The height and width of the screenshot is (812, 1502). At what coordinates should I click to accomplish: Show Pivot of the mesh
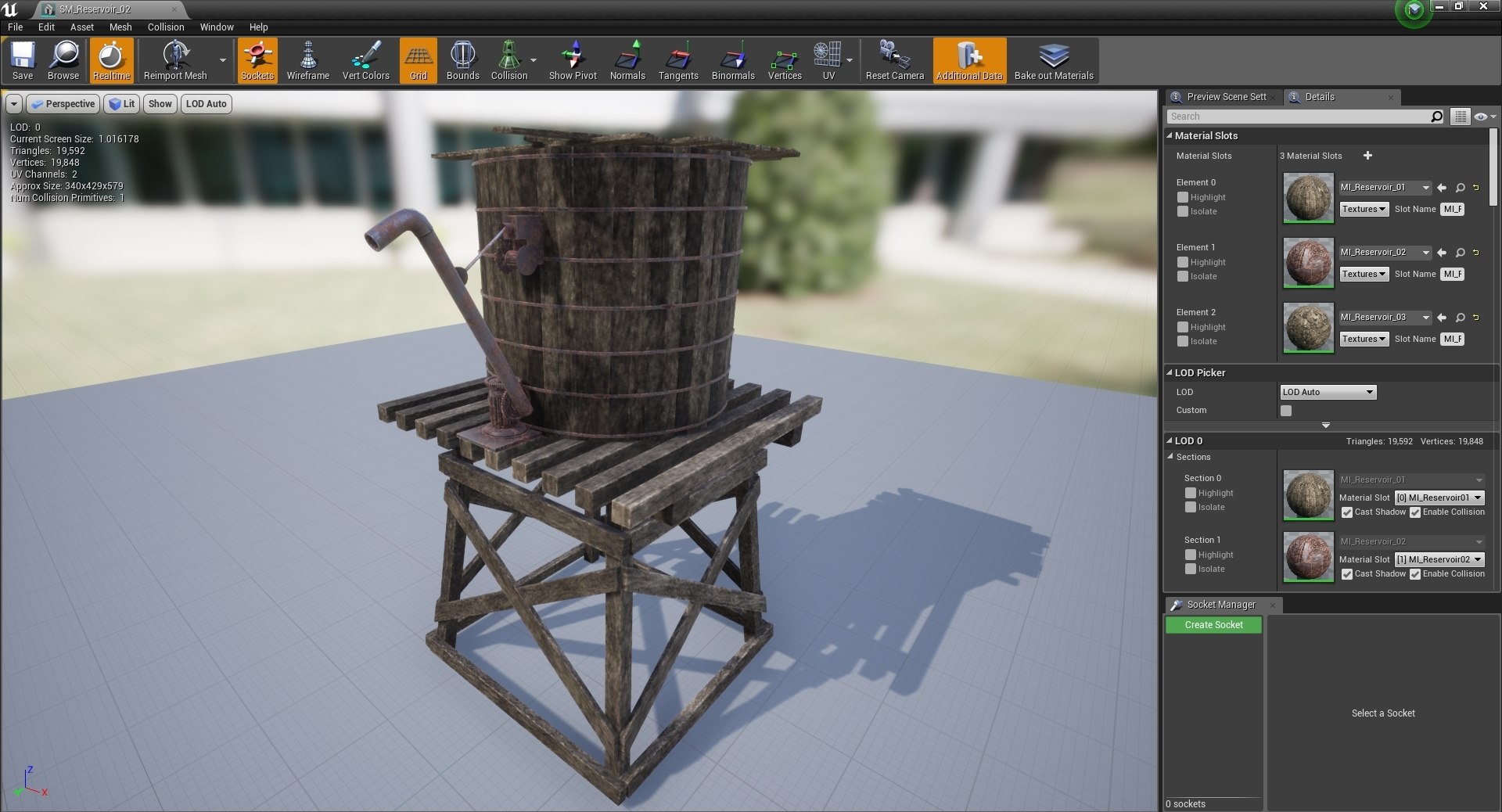click(x=573, y=60)
